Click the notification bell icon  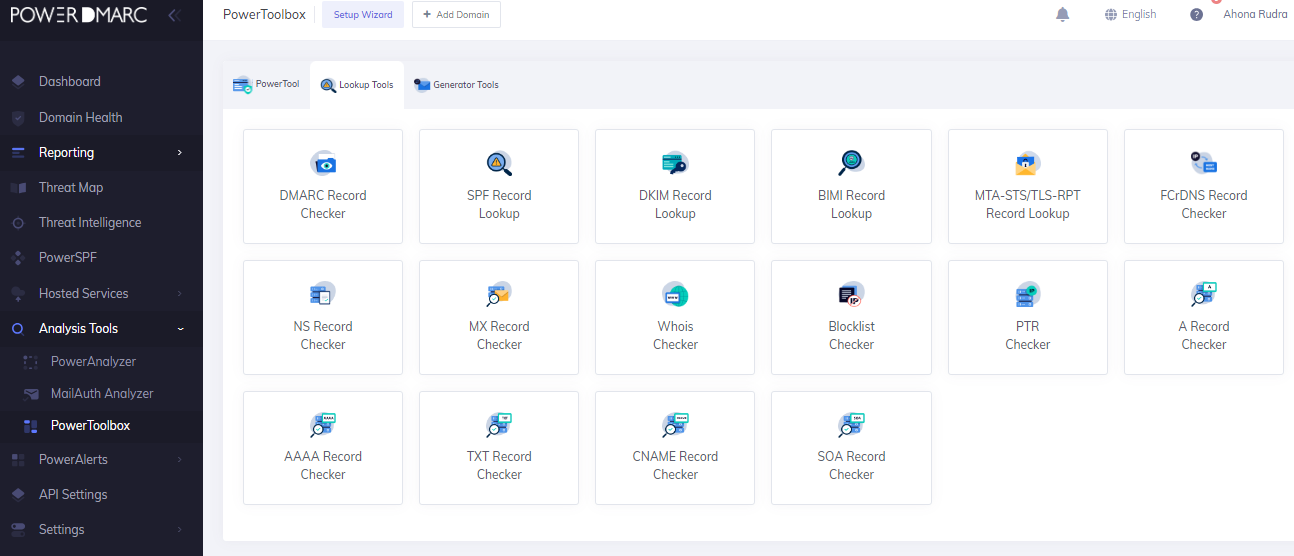[1062, 14]
